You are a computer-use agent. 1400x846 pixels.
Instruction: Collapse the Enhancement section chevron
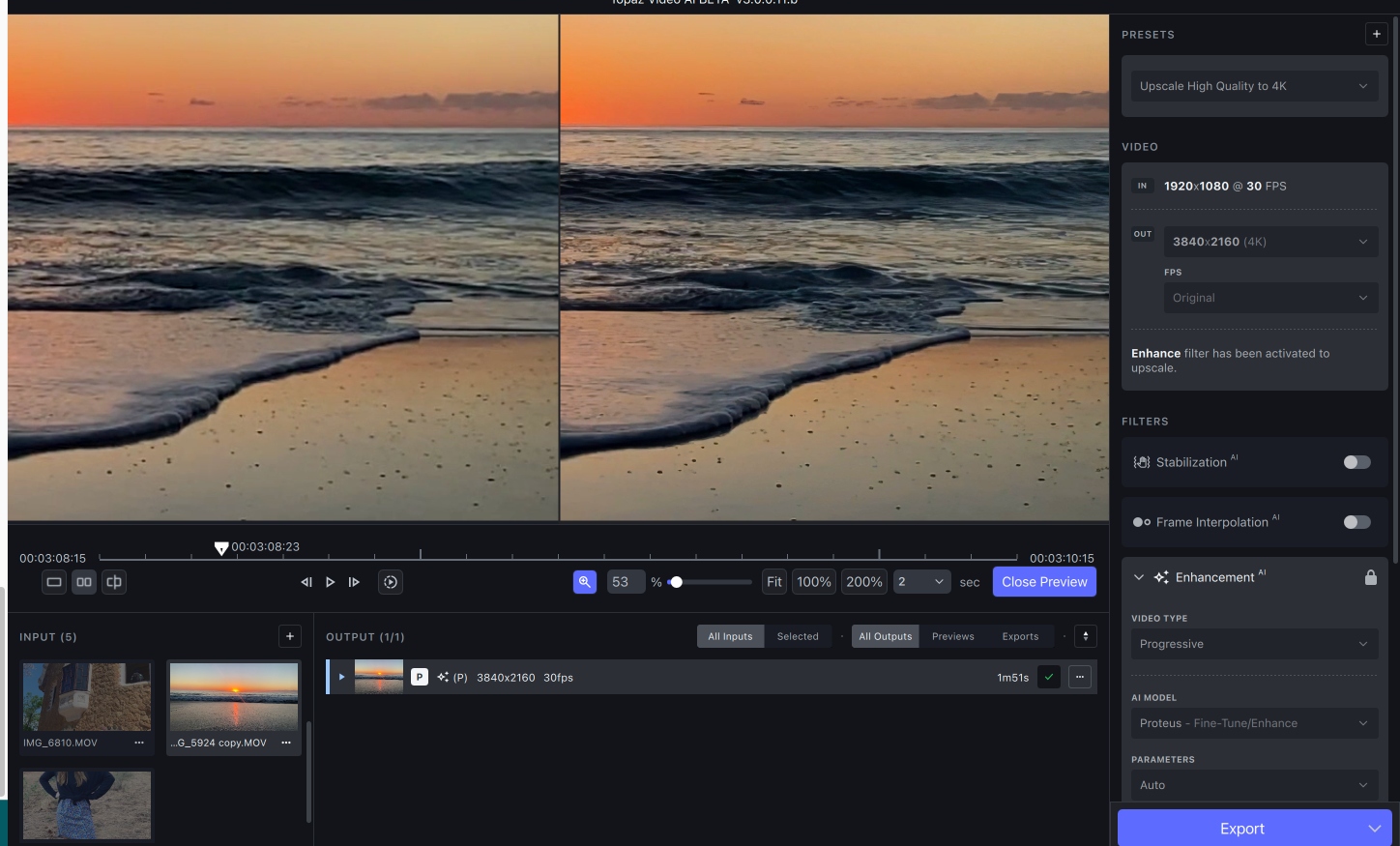[1139, 577]
